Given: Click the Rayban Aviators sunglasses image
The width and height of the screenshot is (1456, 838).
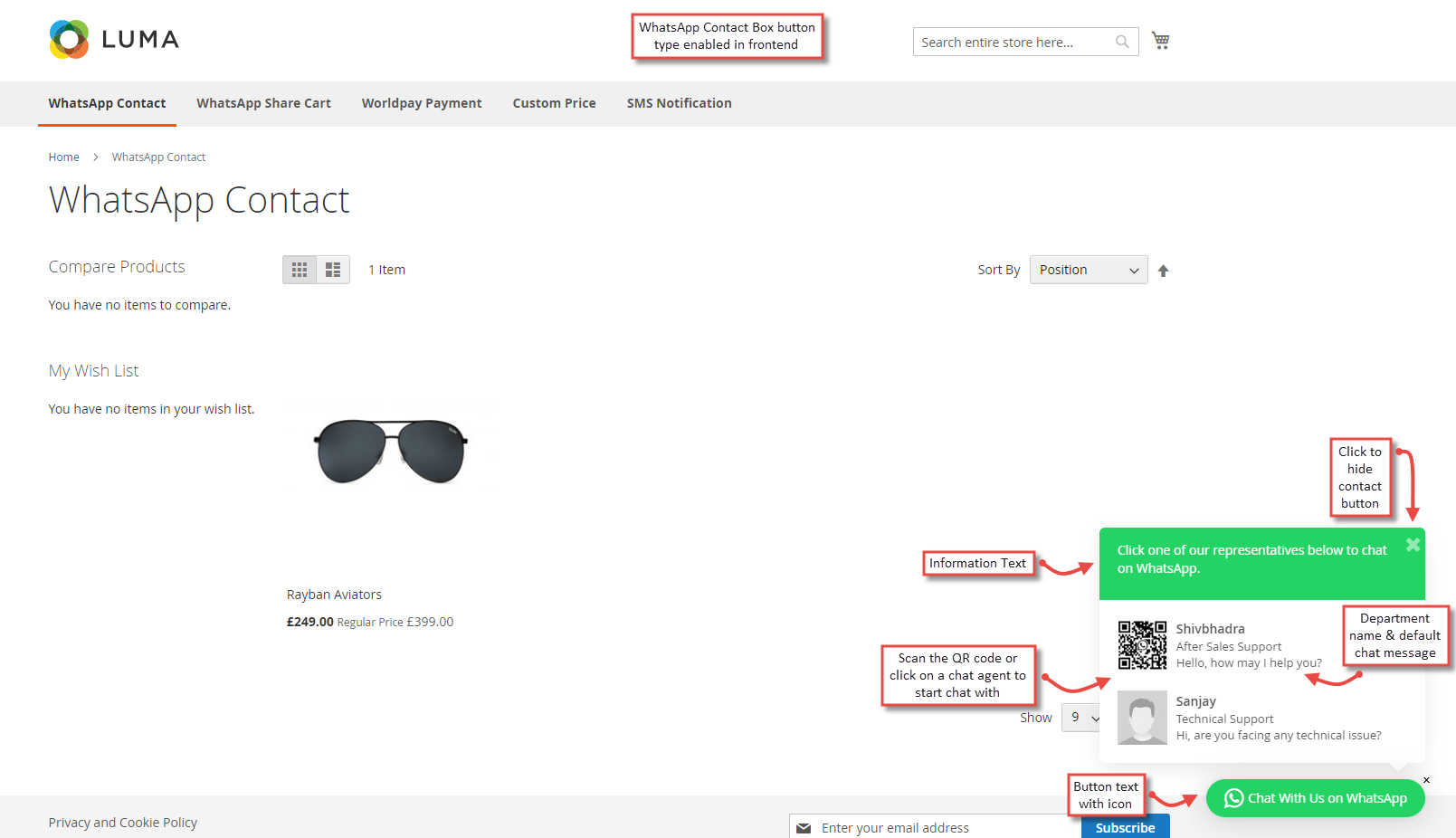Looking at the screenshot, I should [391, 451].
